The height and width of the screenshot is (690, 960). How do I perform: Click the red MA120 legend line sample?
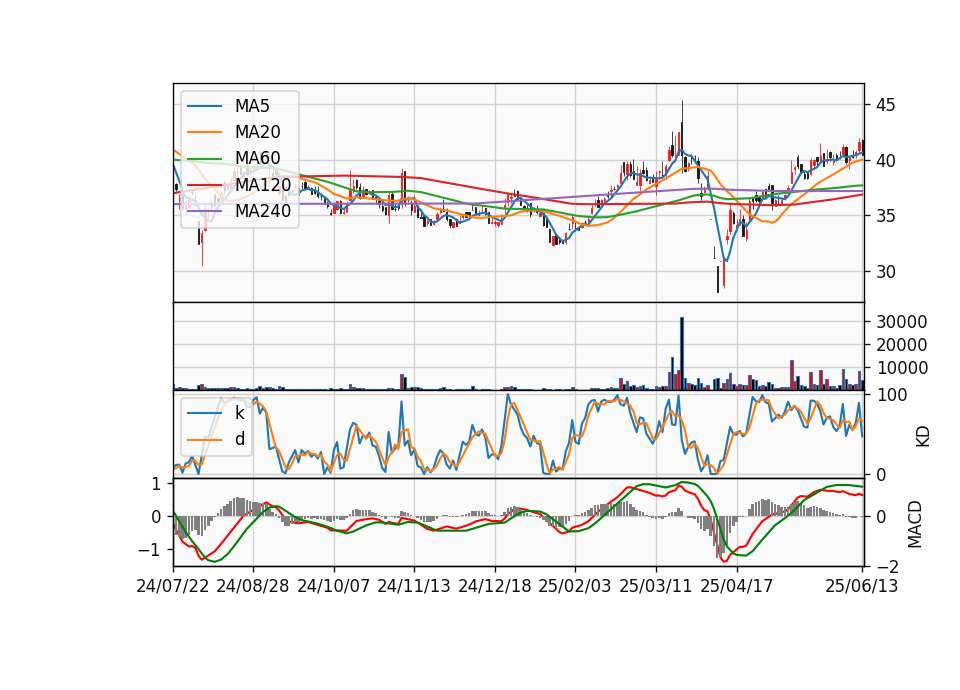coord(205,184)
